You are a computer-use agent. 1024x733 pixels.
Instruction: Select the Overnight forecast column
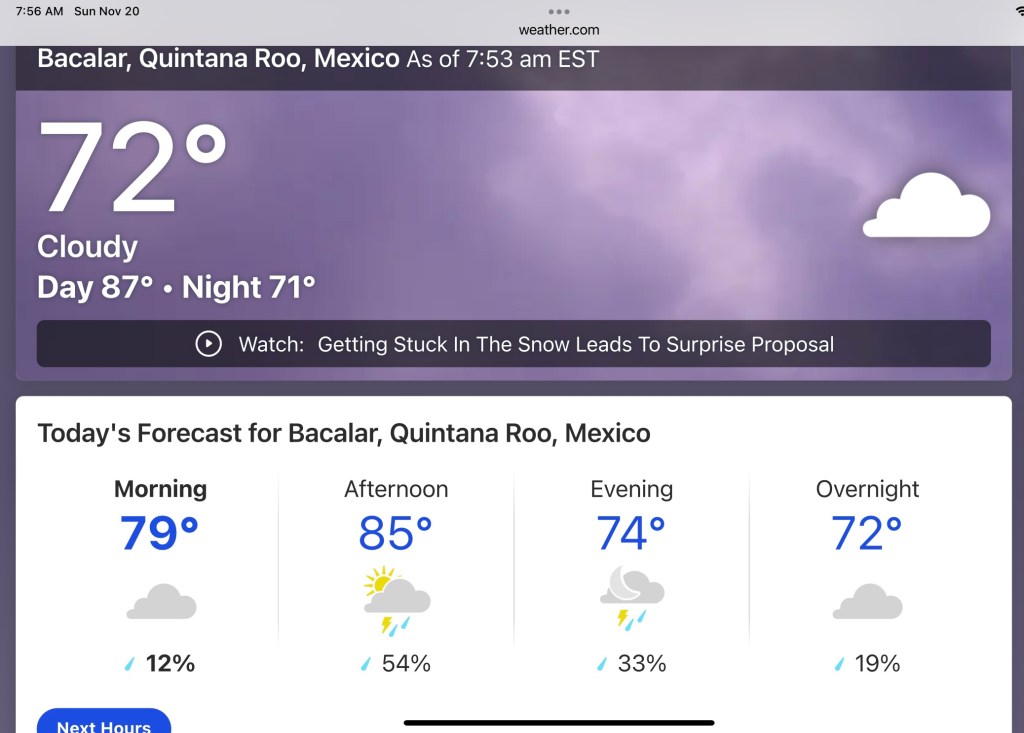(x=867, y=575)
